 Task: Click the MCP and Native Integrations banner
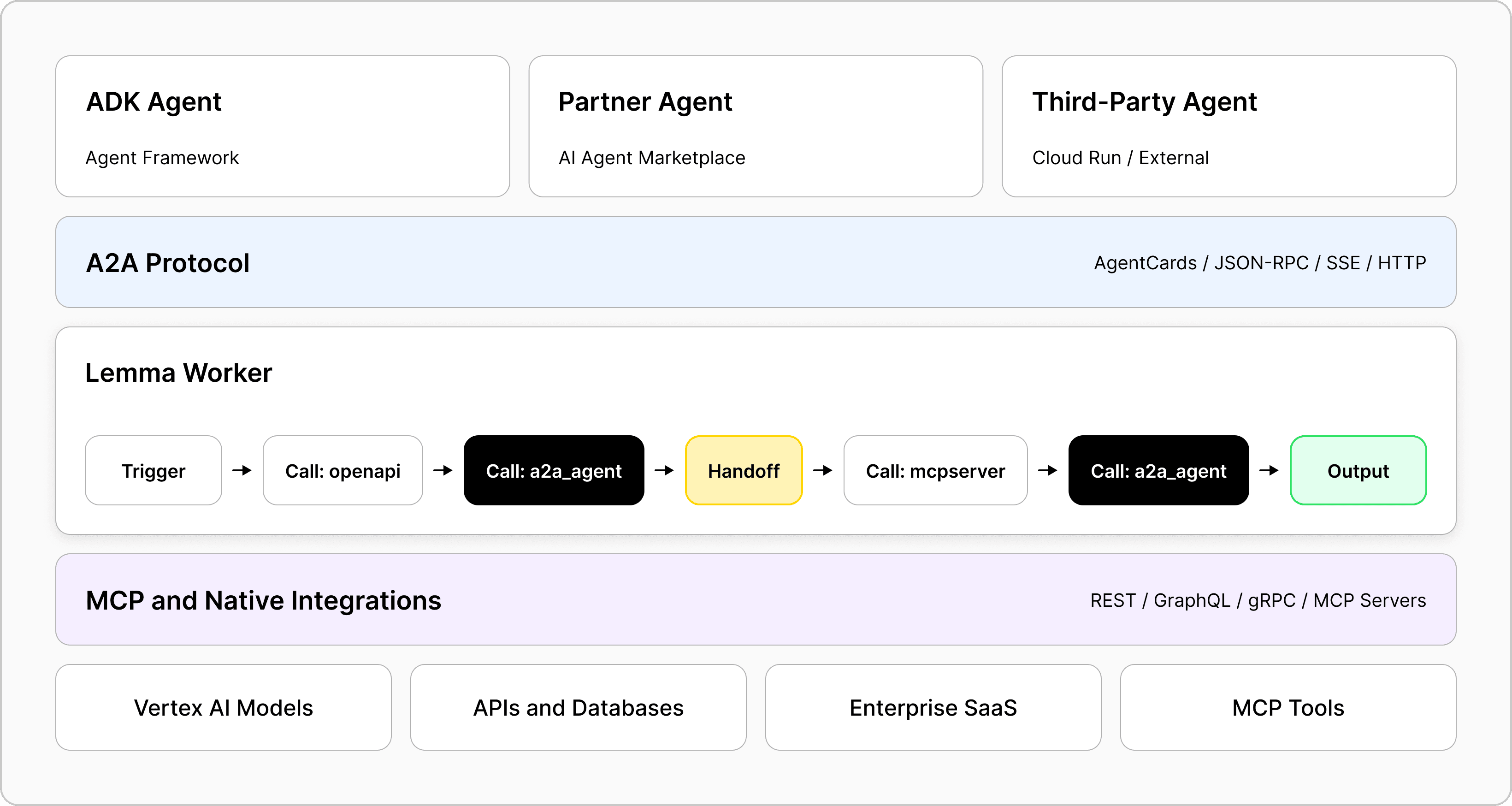756,600
